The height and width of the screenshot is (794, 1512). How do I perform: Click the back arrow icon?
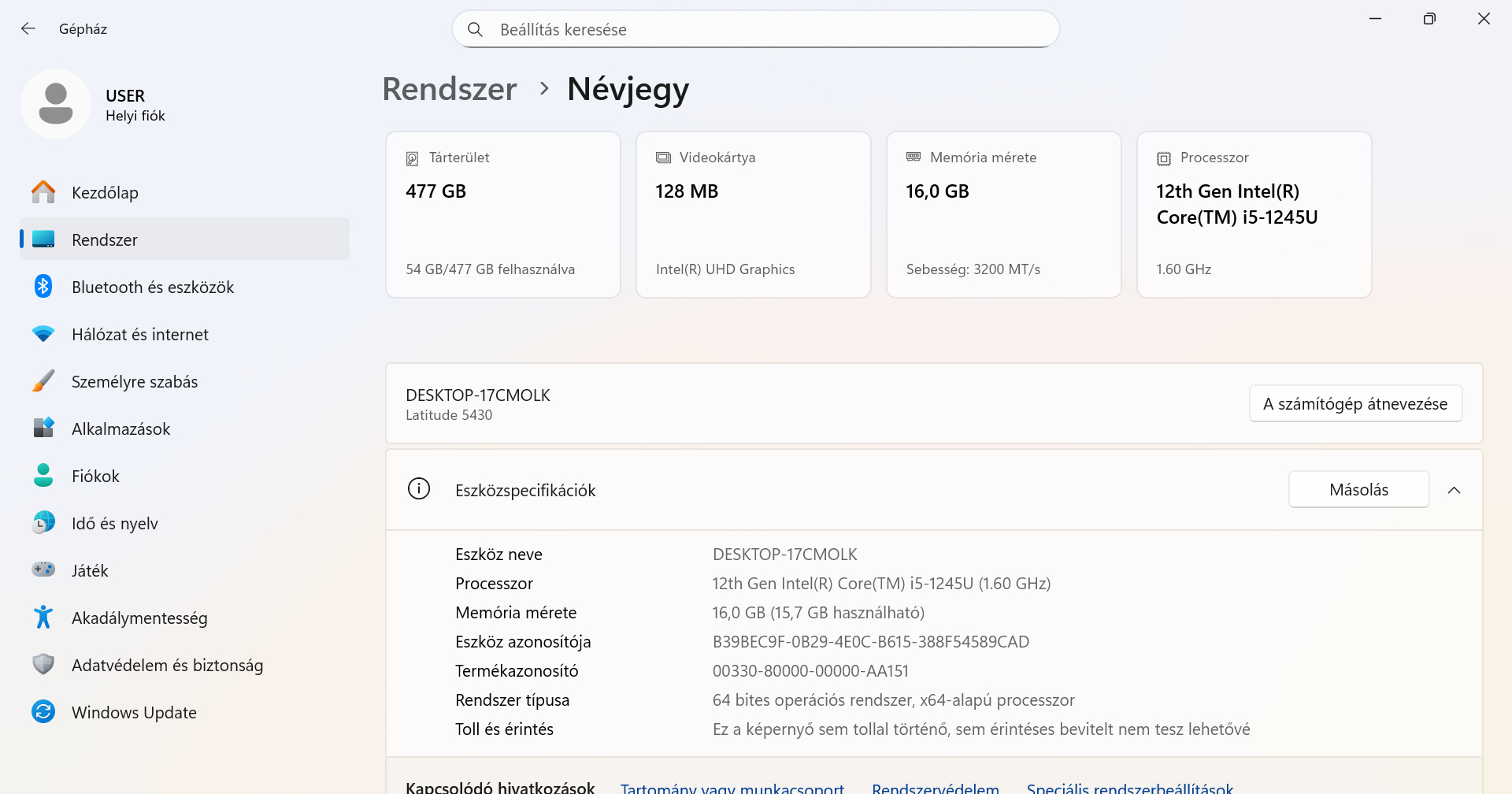click(28, 29)
